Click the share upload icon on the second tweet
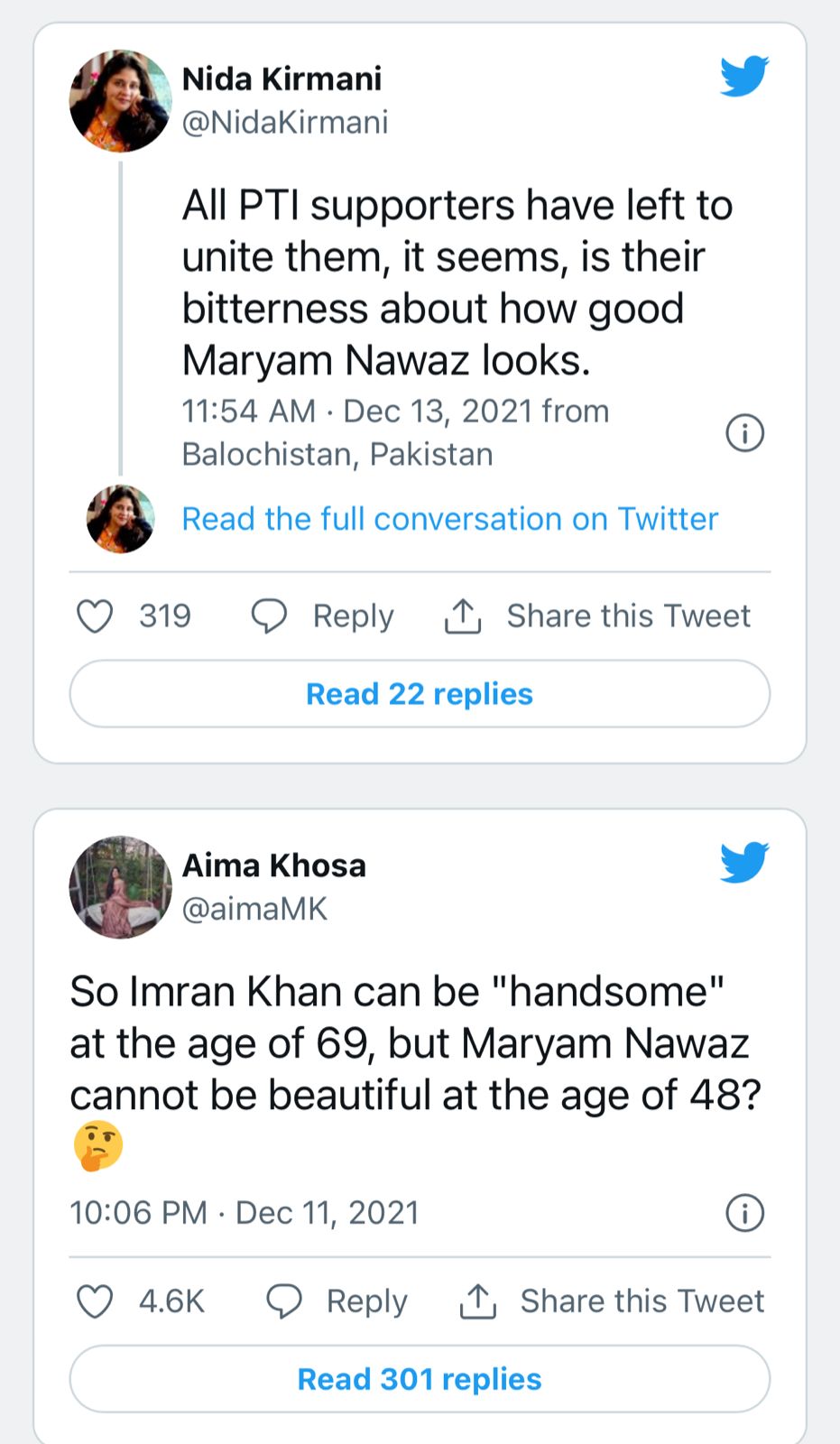 pos(475,1301)
